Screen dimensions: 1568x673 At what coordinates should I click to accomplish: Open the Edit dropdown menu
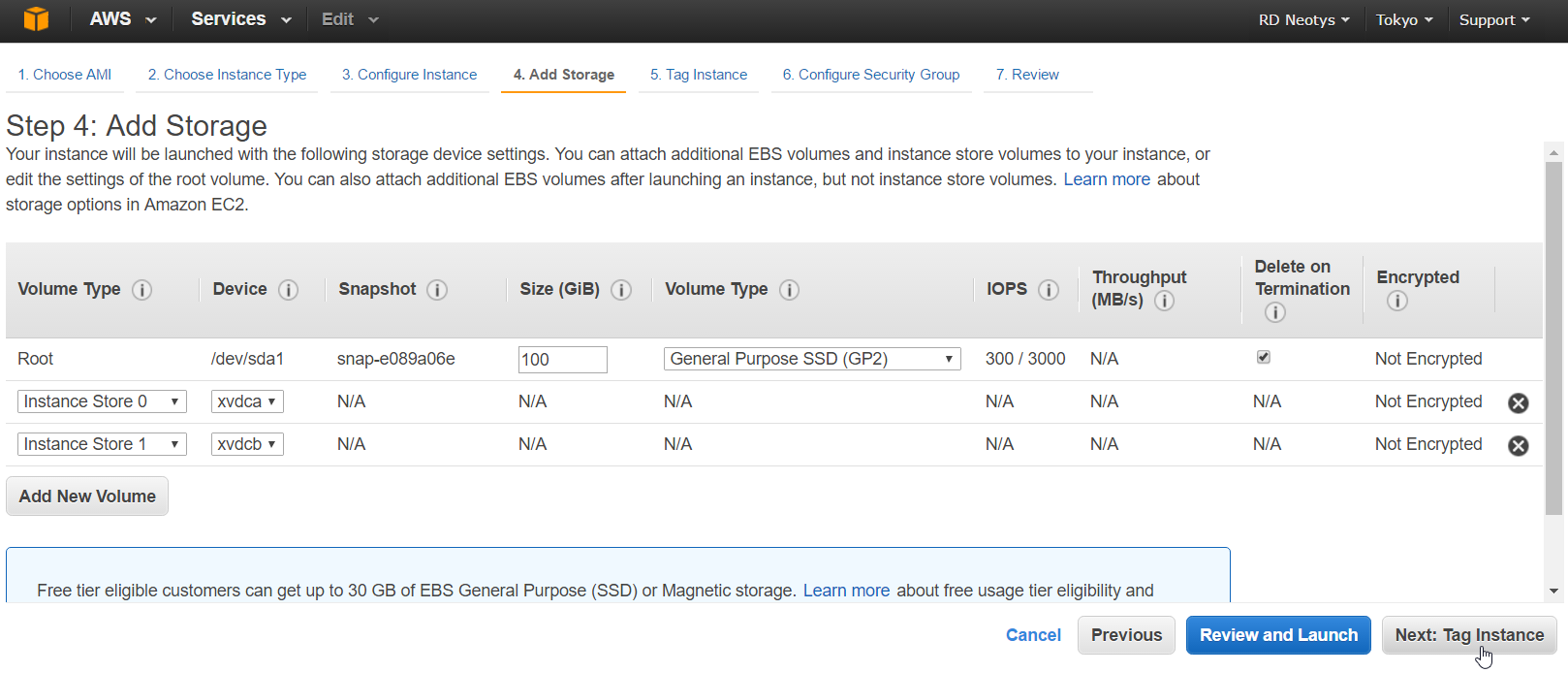[350, 19]
